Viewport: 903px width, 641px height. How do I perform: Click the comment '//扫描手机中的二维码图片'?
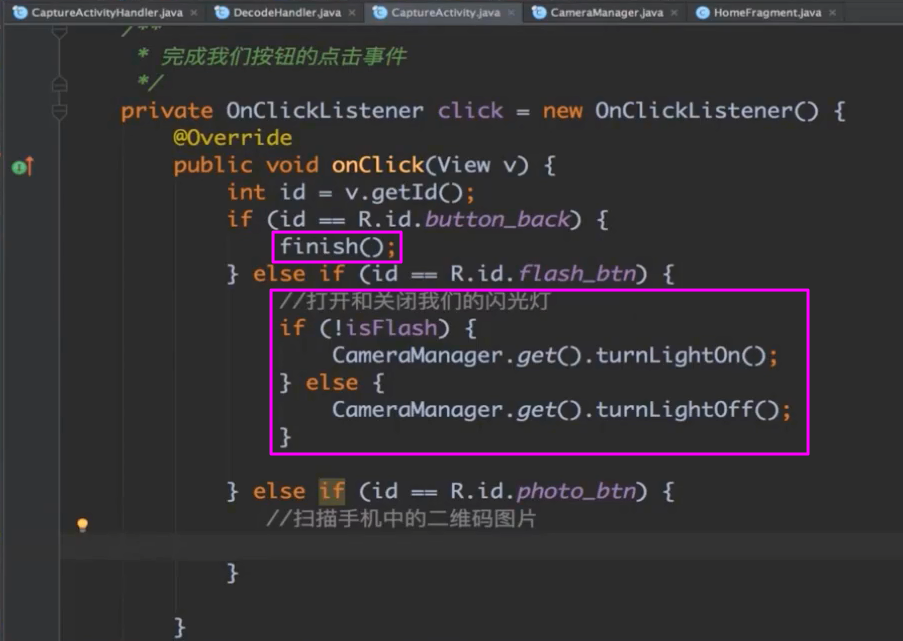click(401, 518)
